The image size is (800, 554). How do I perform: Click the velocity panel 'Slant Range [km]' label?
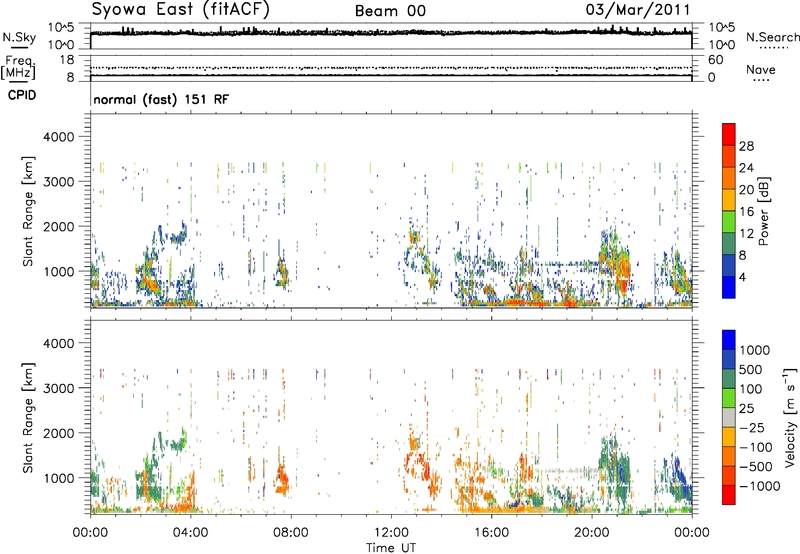(x=28, y=418)
